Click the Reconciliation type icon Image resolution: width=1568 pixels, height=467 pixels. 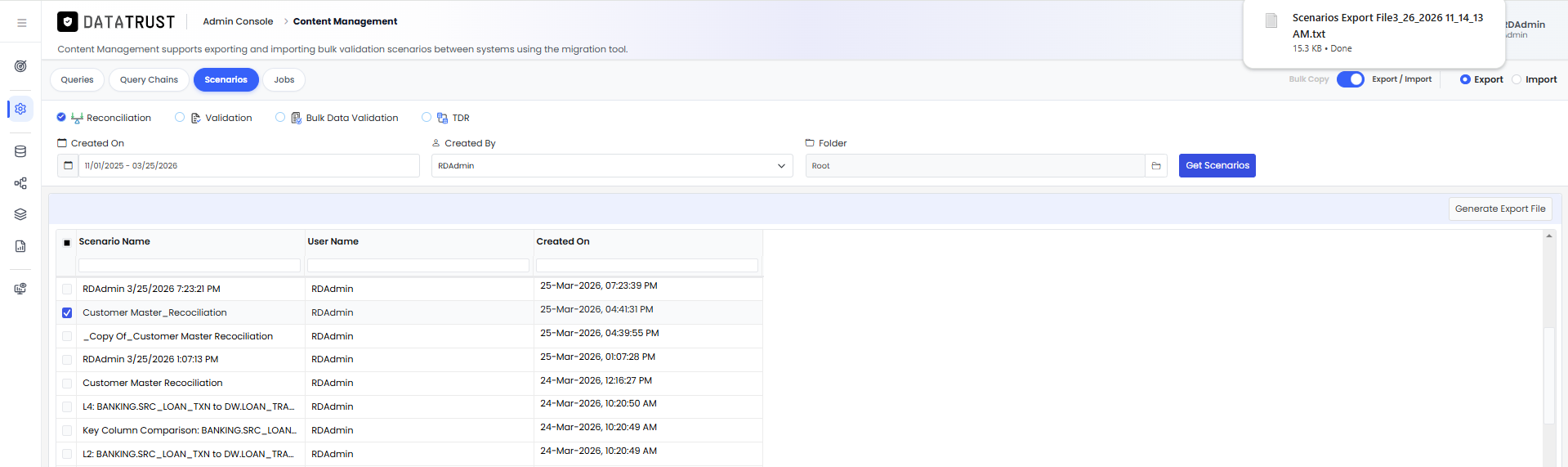[x=77, y=118]
